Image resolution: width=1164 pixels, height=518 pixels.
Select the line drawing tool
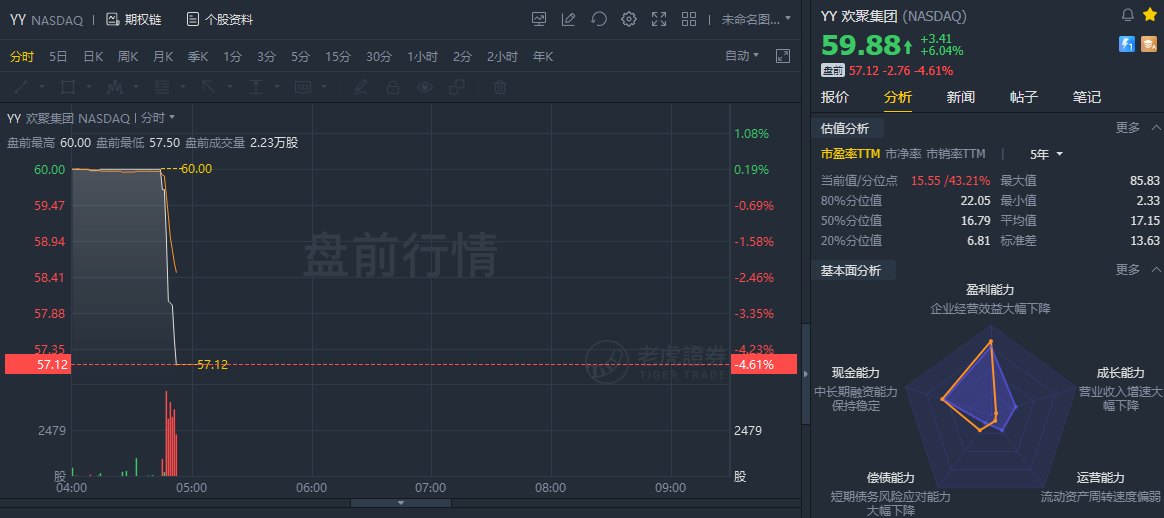click(x=22, y=87)
